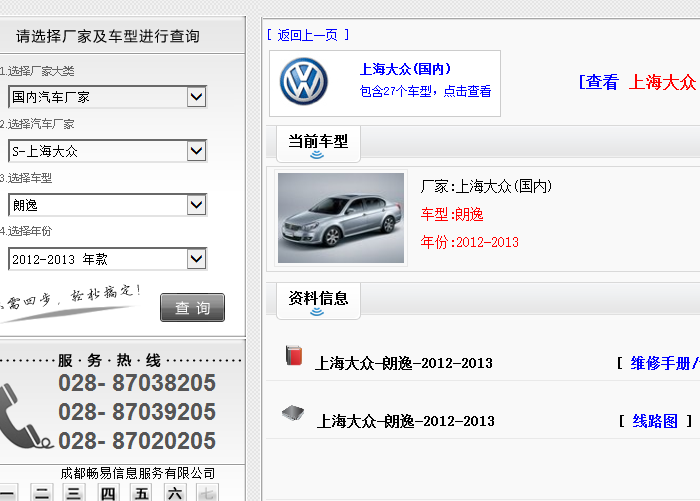Image resolution: width=700 pixels, height=501 pixels.
Task: Click the 请选择厂家及车型进行查询 header
Action: [x=108, y=36]
